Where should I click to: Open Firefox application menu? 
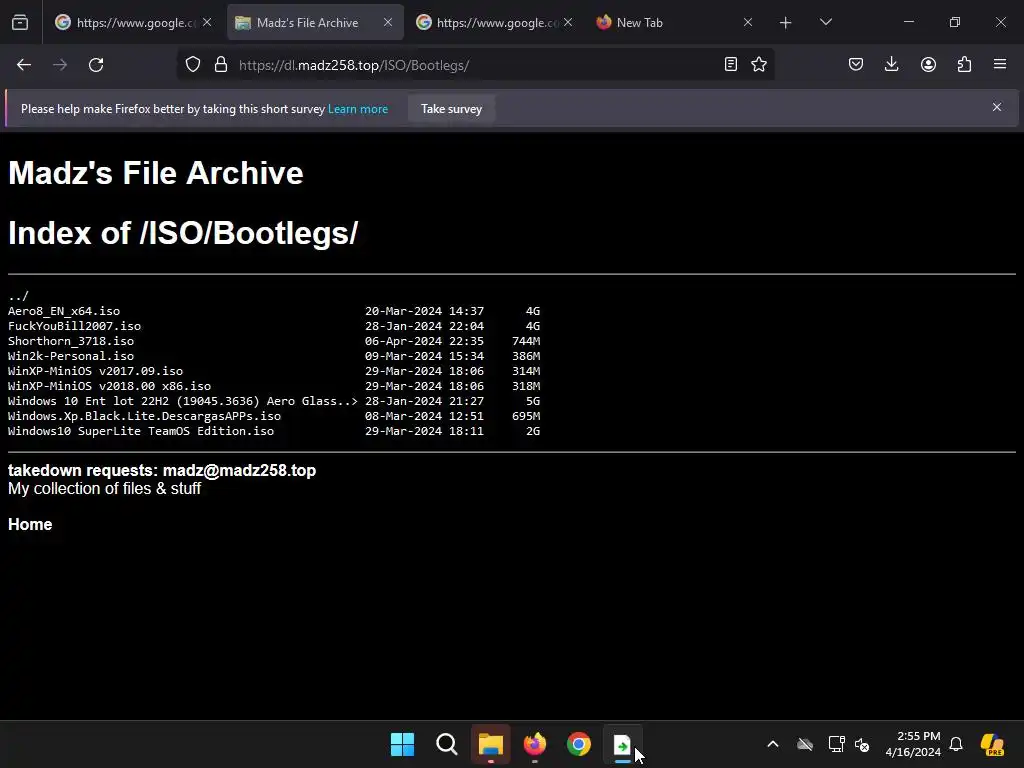1000,64
